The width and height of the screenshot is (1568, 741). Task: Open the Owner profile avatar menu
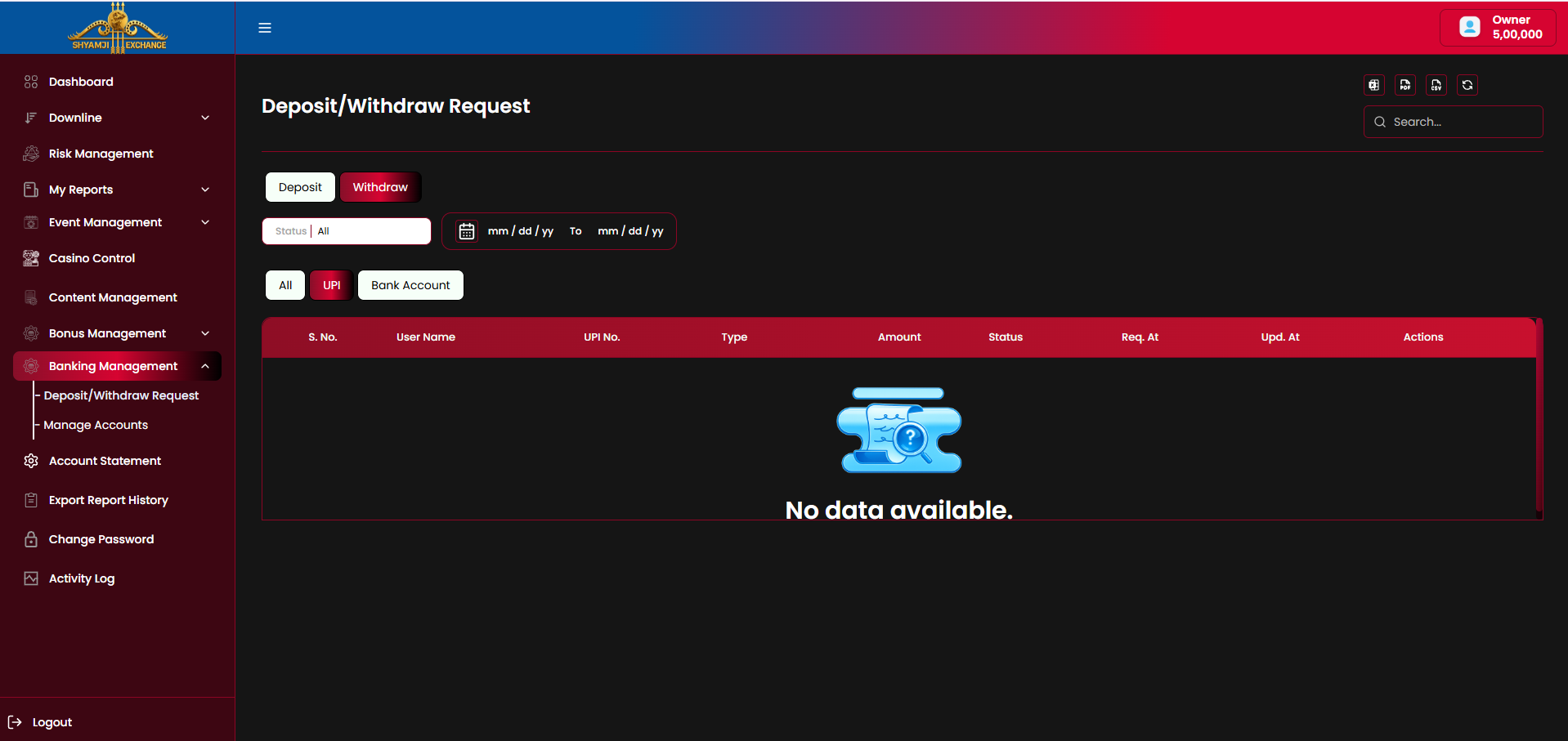click(x=1470, y=27)
